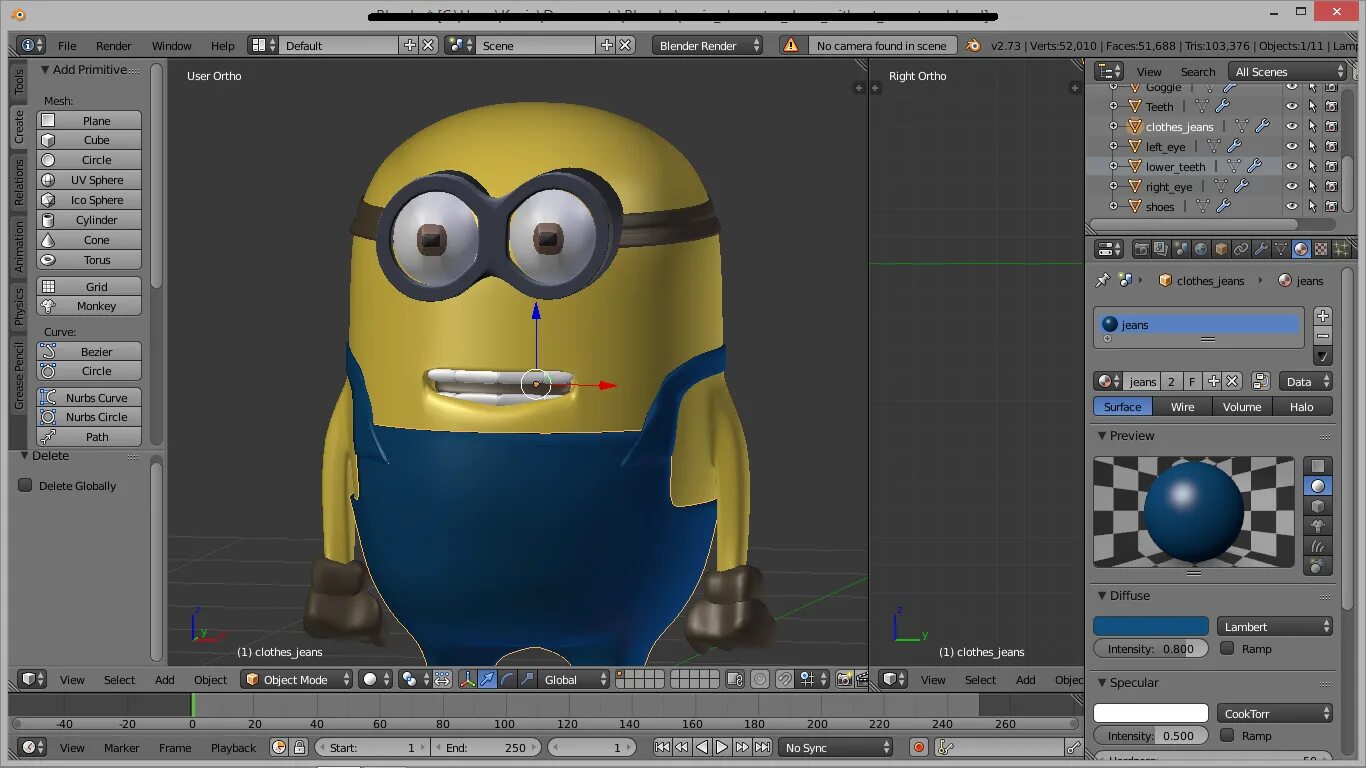
Task: Toggle selectability of right_eye object
Action: [1312, 186]
